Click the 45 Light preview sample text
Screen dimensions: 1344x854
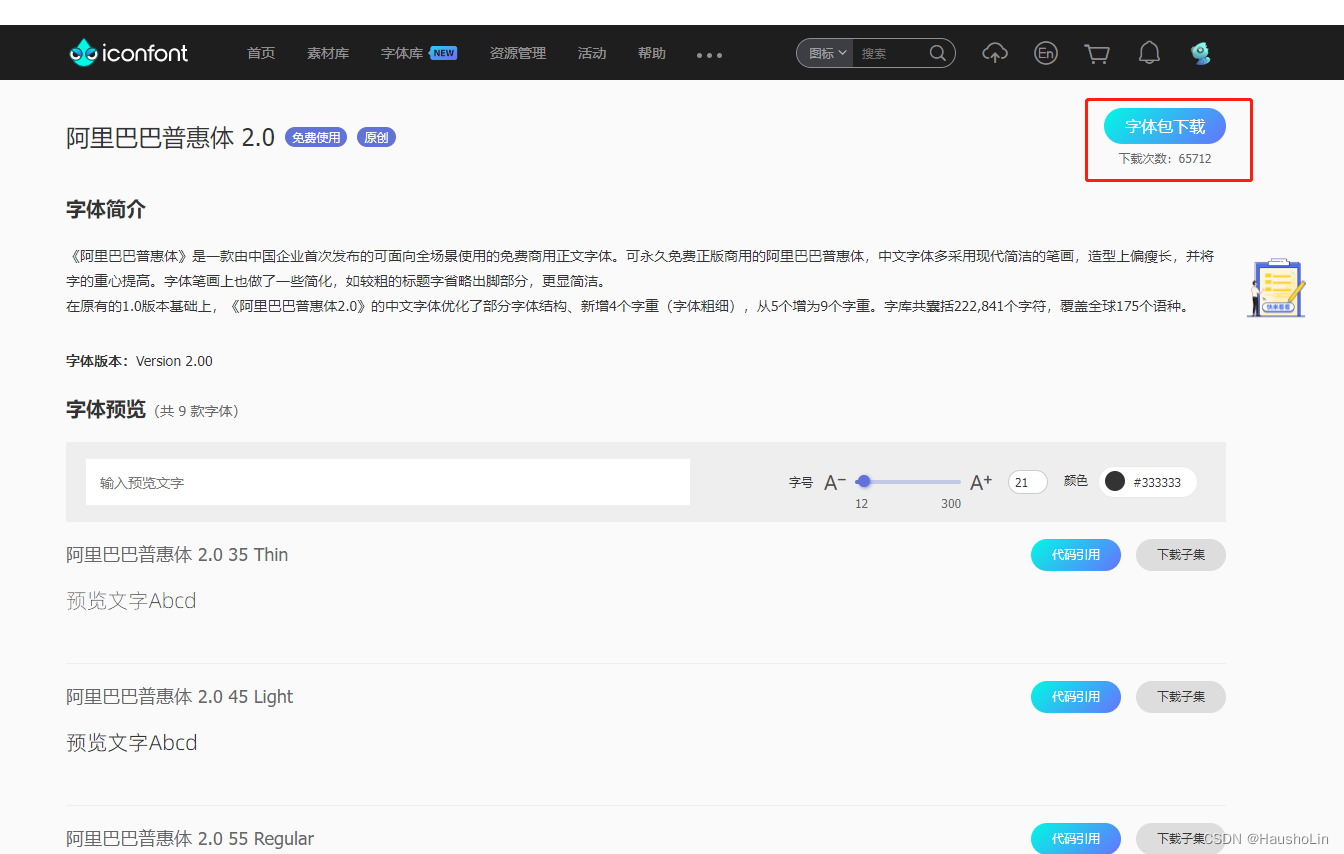click(x=132, y=743)
